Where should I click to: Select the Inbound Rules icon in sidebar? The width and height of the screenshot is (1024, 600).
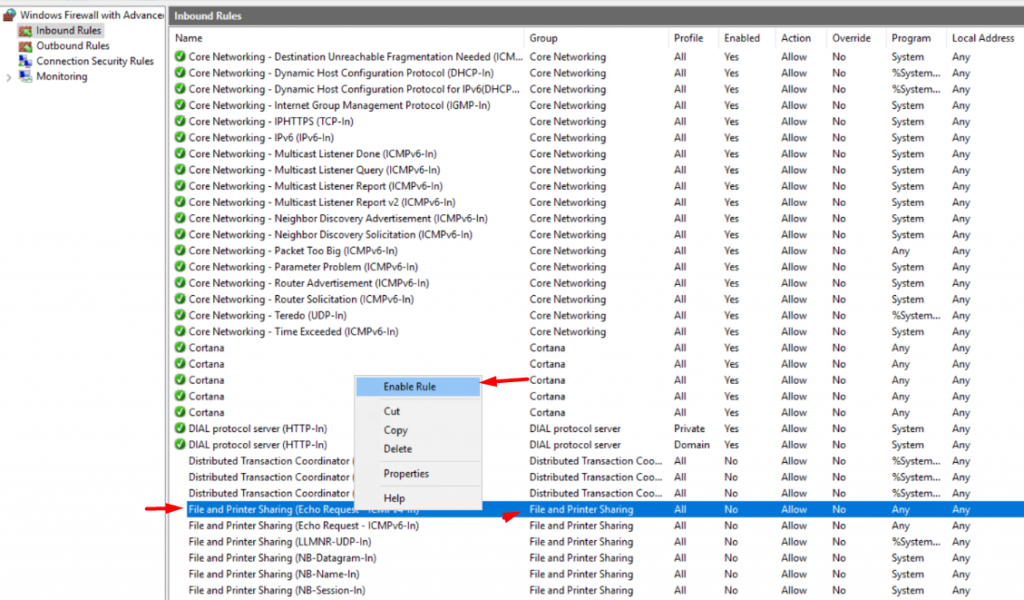(x=26, y=30)
